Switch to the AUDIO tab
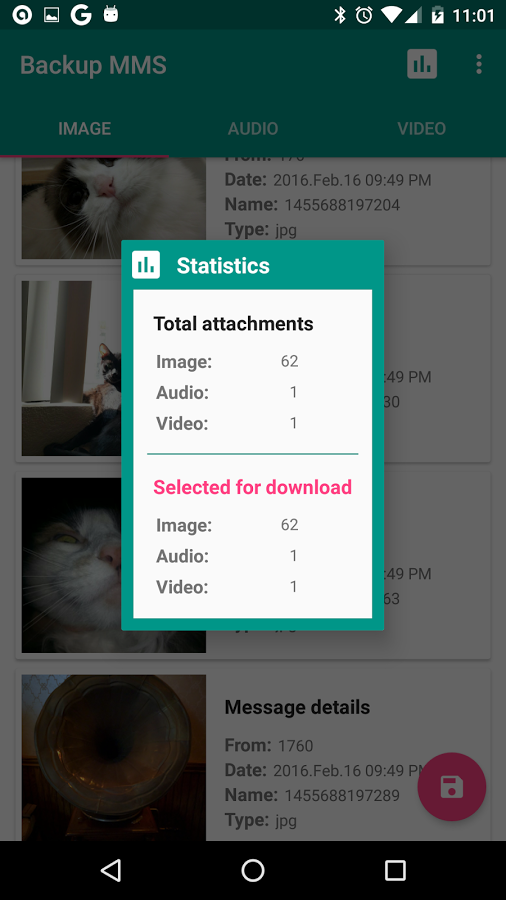The image size is (506, 900). point(253,128)
